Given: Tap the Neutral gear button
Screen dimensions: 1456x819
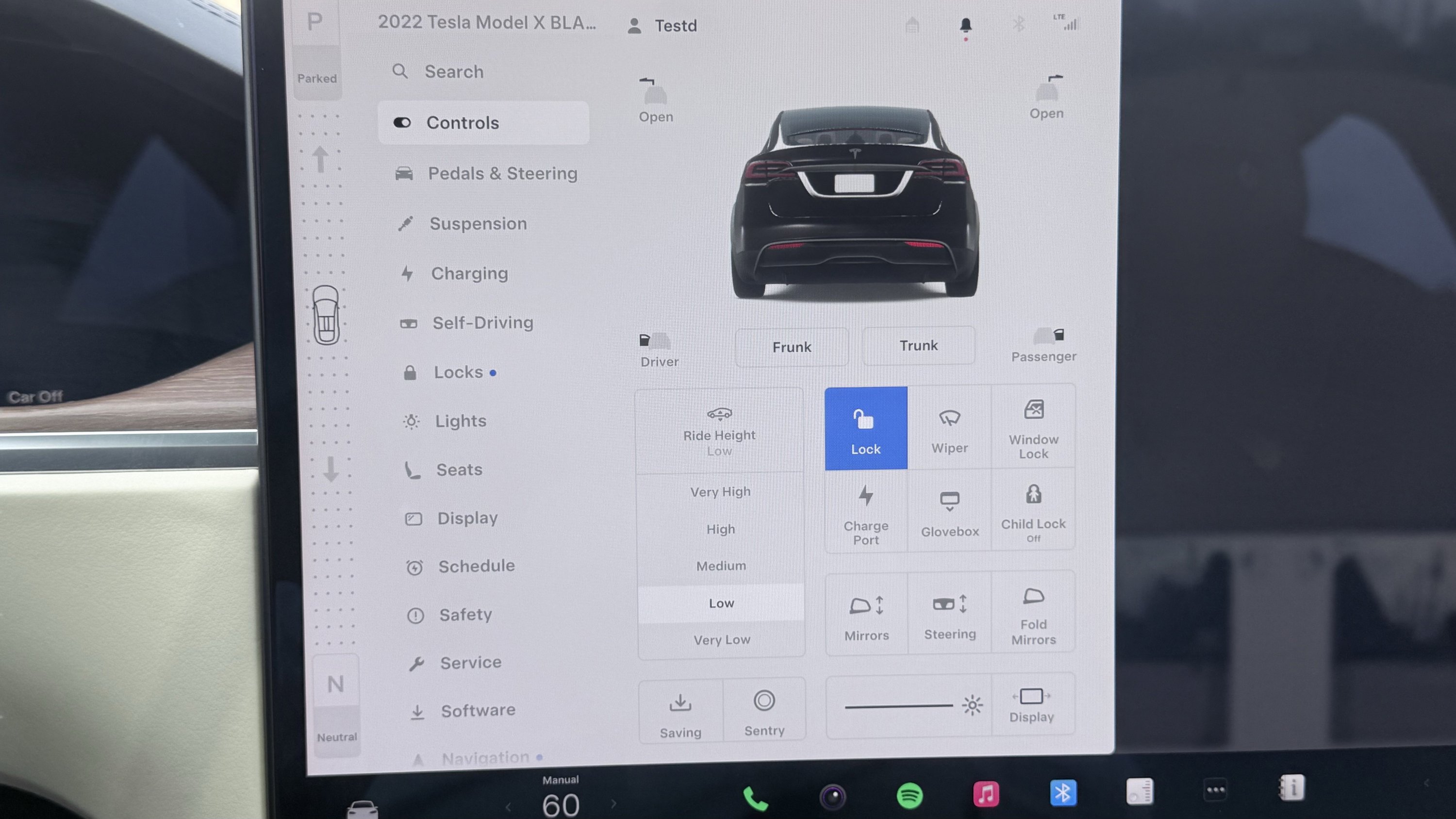Looking at the screenshot, I should 336,705.
